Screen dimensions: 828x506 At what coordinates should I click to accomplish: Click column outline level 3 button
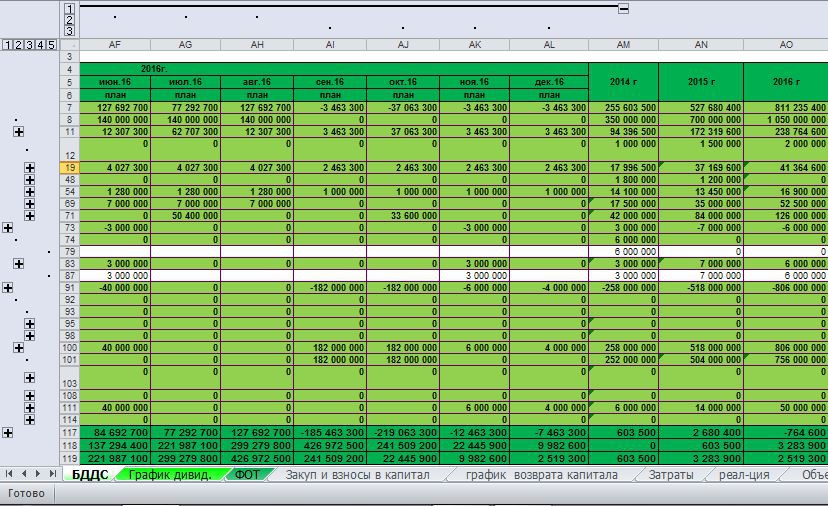pos(69,31)
